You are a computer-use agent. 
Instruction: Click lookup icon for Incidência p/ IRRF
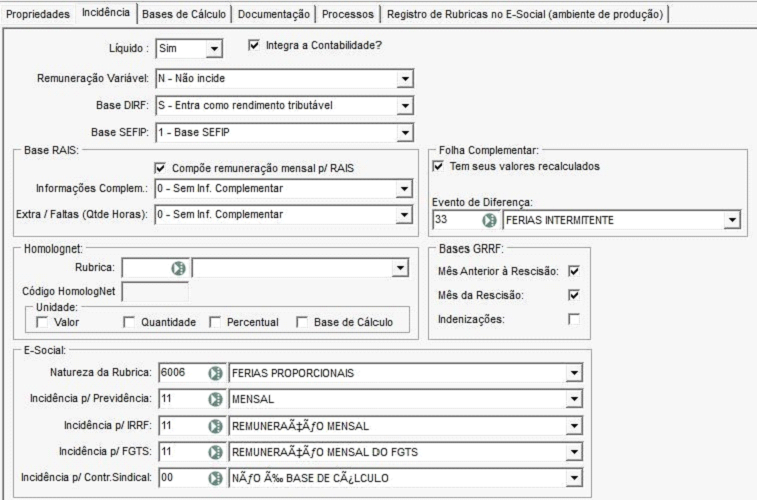215,426
